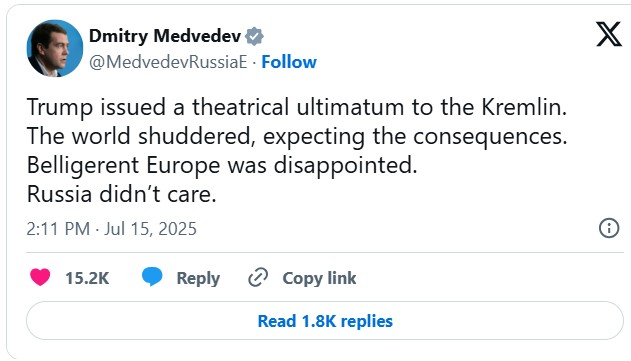The width and height of the screenshot is (631, 361).
Task: Open the Read 1.8K replies button
Action: point(325,321)
